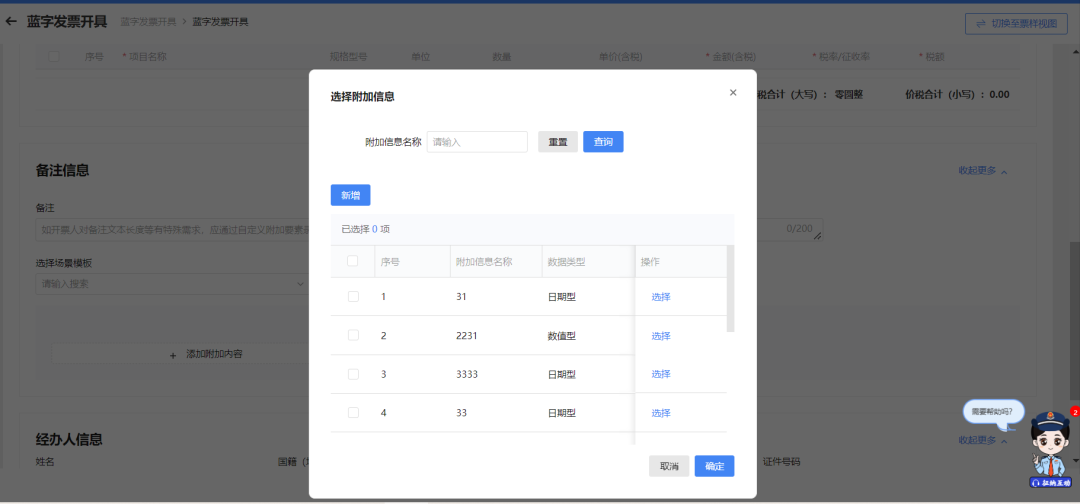
Task: Close the 选择附加信息 dialog with X
Action: tap(732, 93)
